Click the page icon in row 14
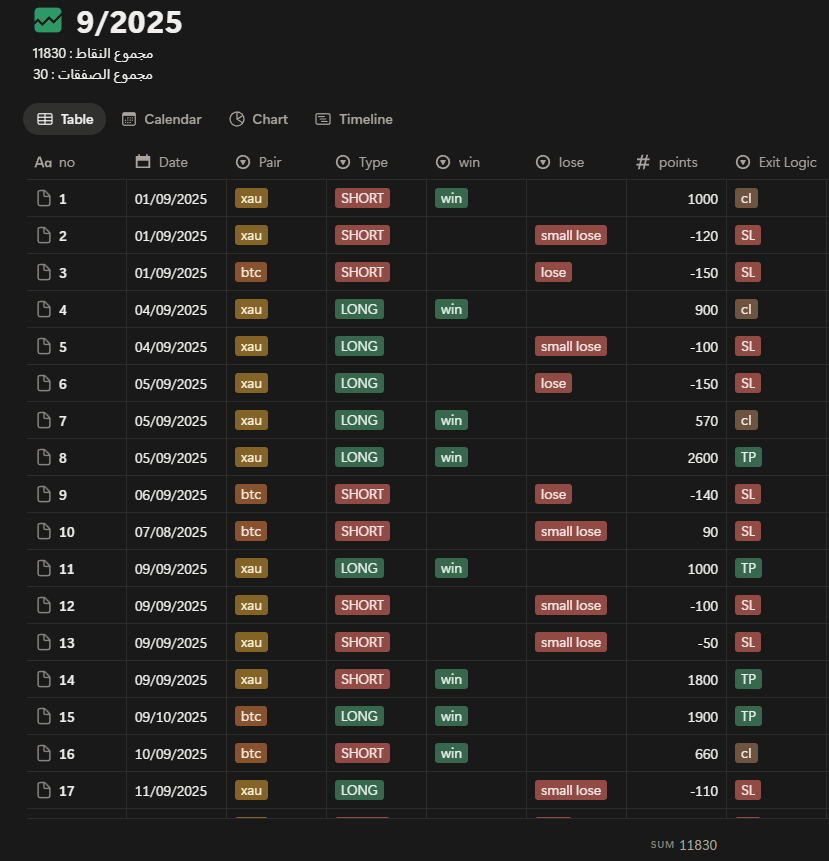The image size is (829, 861). 43,680
